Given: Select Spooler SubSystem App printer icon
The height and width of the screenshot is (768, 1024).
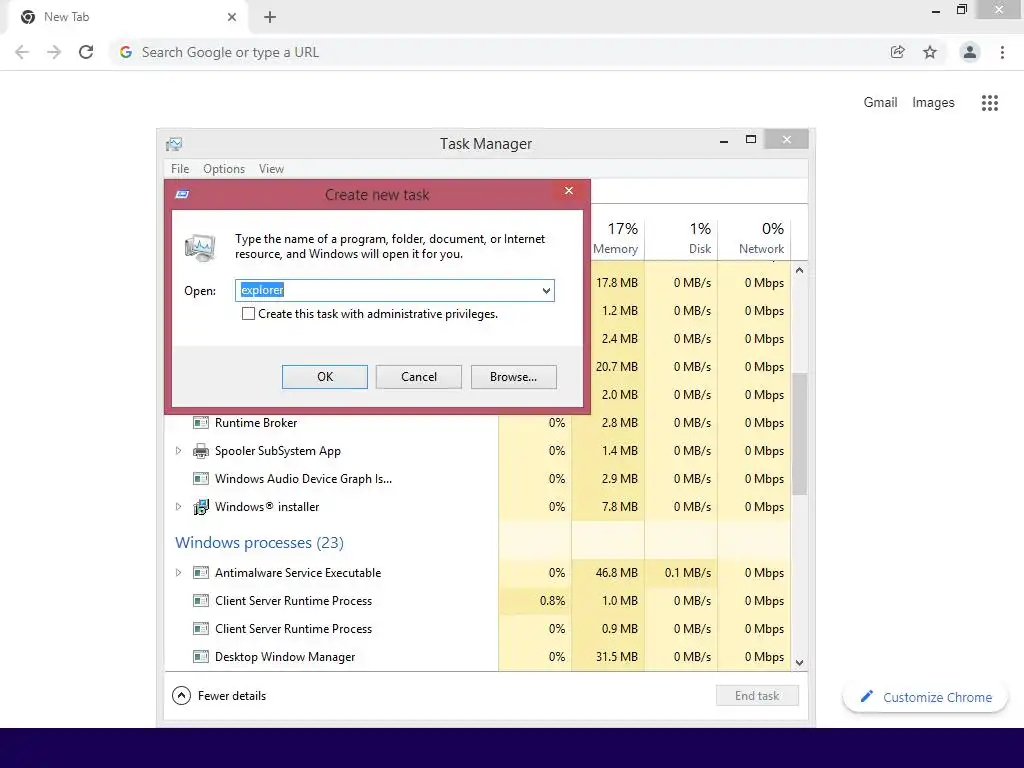Looking at the screenshot, I should coord(200,451).
